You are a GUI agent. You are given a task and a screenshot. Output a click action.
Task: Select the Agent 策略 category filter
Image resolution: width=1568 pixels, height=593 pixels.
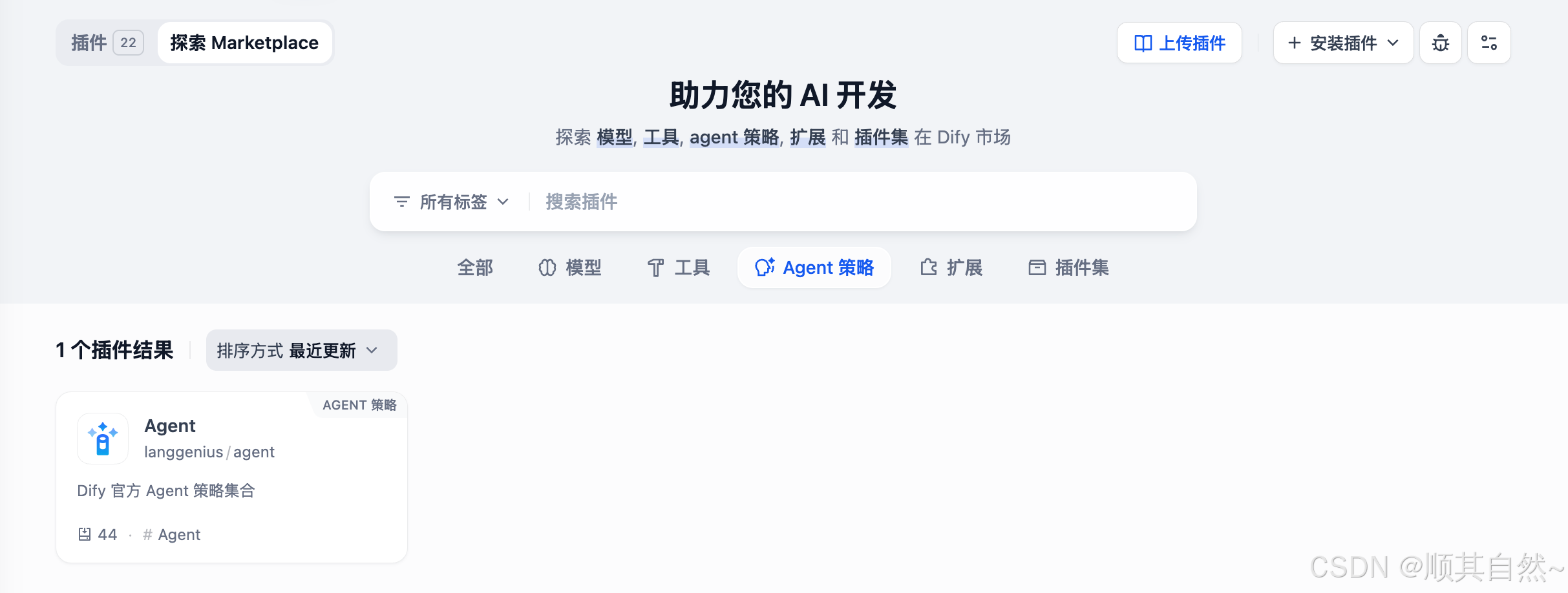click(x=814, y=267)
